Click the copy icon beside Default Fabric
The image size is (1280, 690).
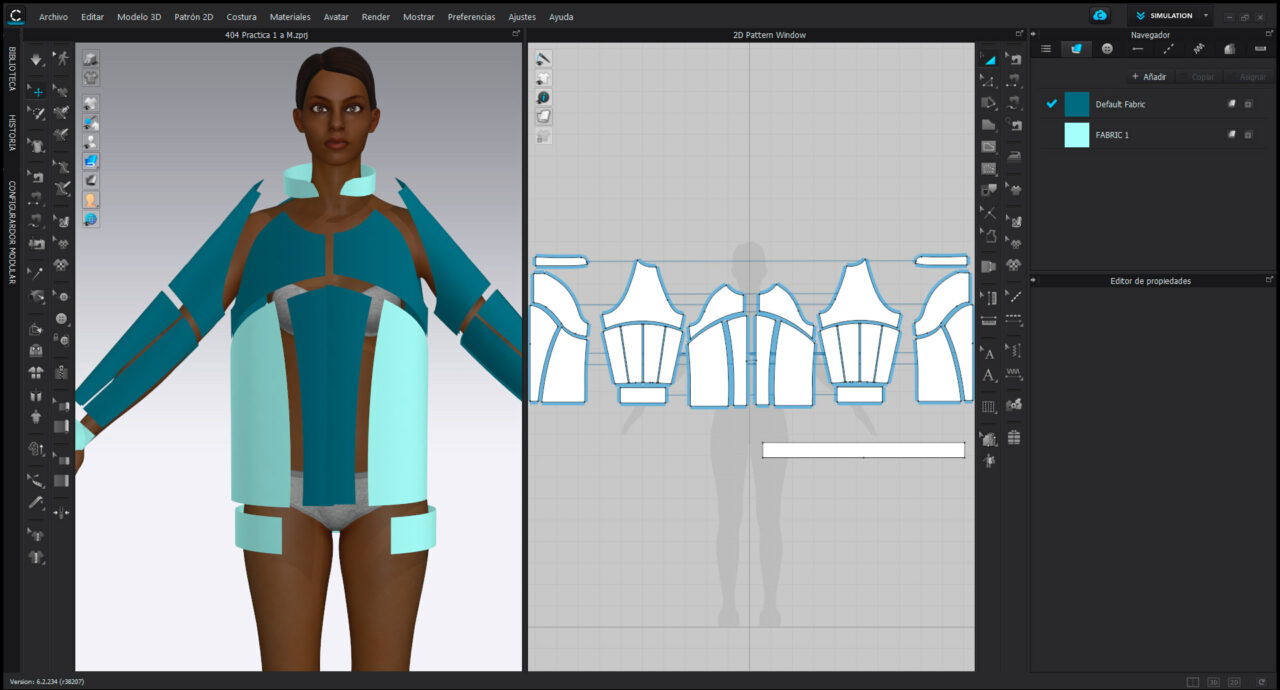coord(1232,103)
